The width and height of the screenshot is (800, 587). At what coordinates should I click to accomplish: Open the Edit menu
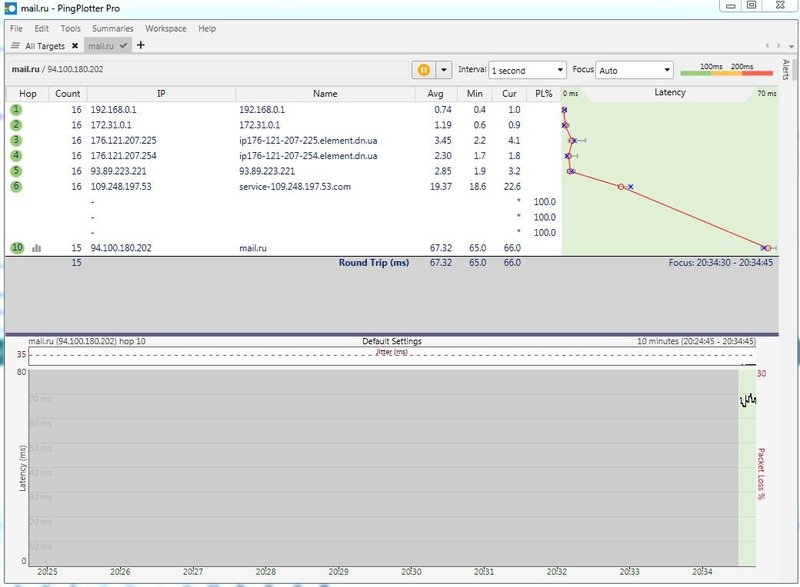click(42, 29)
